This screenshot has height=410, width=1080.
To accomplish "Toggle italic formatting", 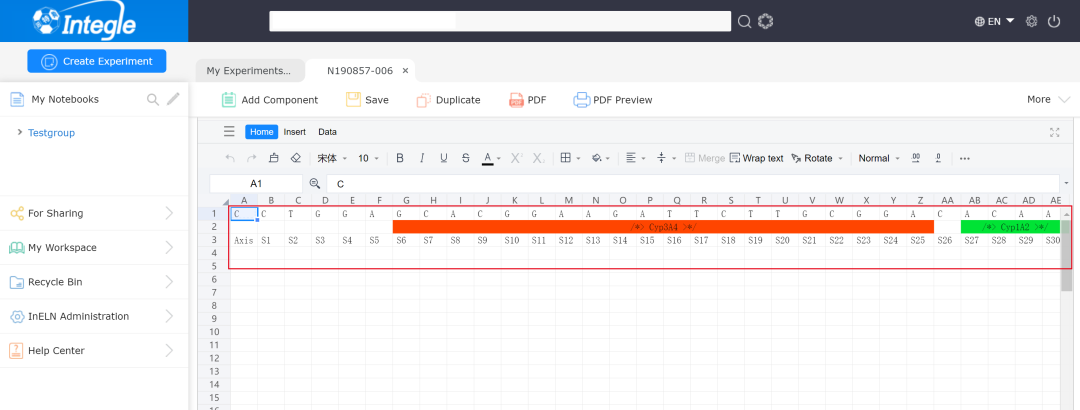I will tap(422, 158).
